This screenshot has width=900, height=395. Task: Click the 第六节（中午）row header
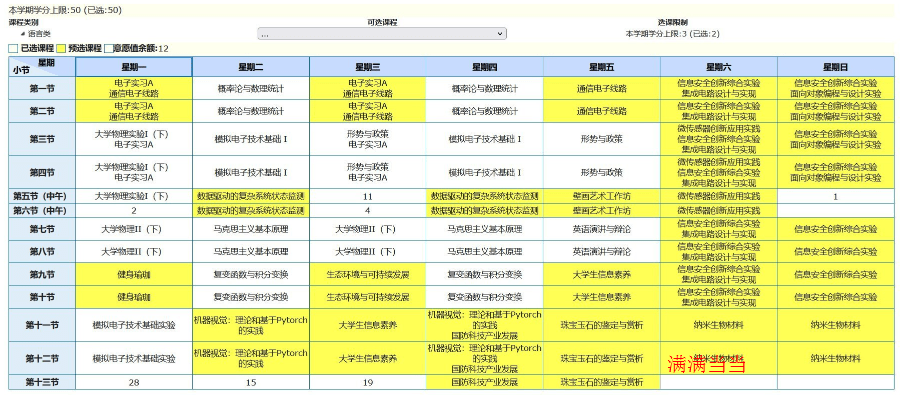point(42,211)
